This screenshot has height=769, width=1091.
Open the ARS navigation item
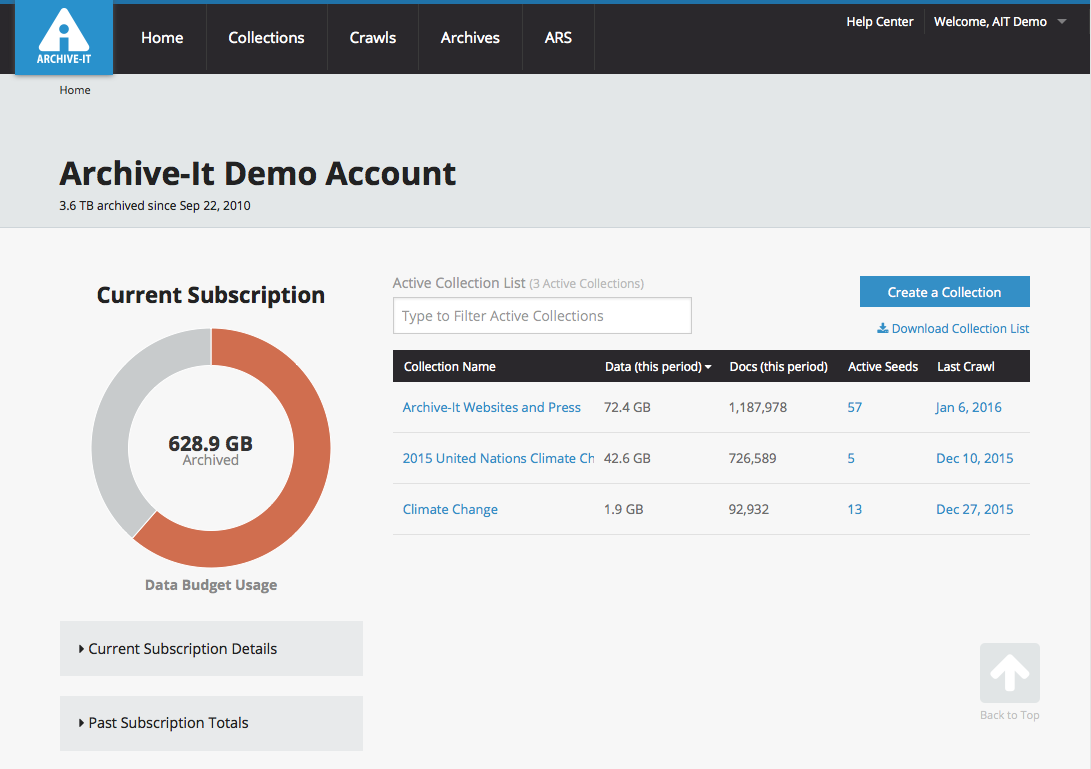coord(558,38)
